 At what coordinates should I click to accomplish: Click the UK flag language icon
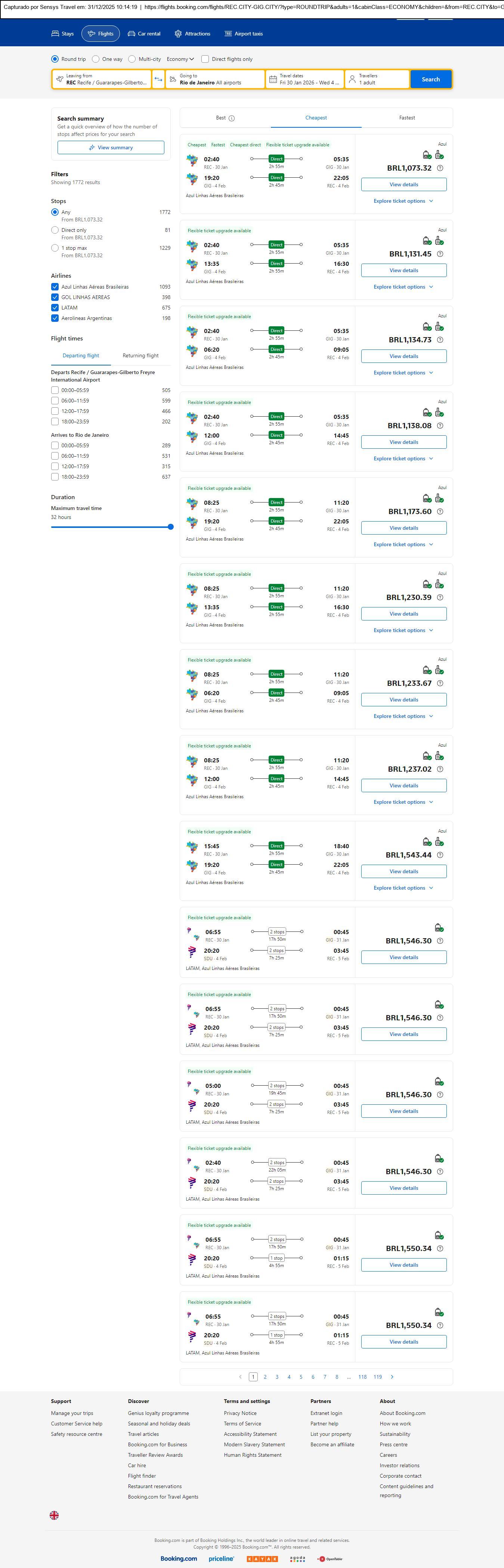tap(54, 1515)
